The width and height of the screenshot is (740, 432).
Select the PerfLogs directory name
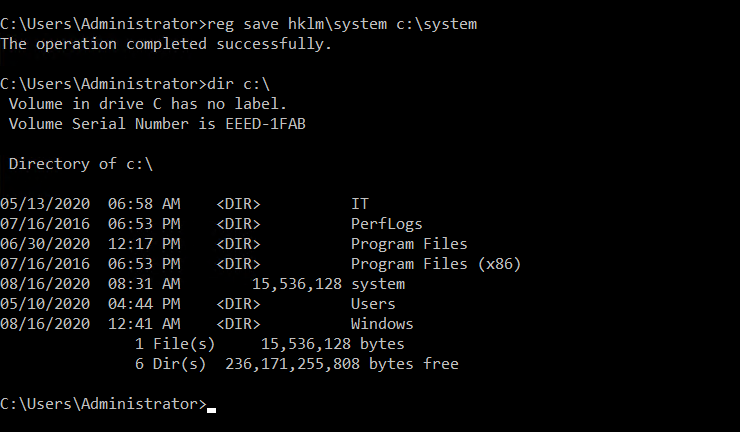tap(387, 224)
